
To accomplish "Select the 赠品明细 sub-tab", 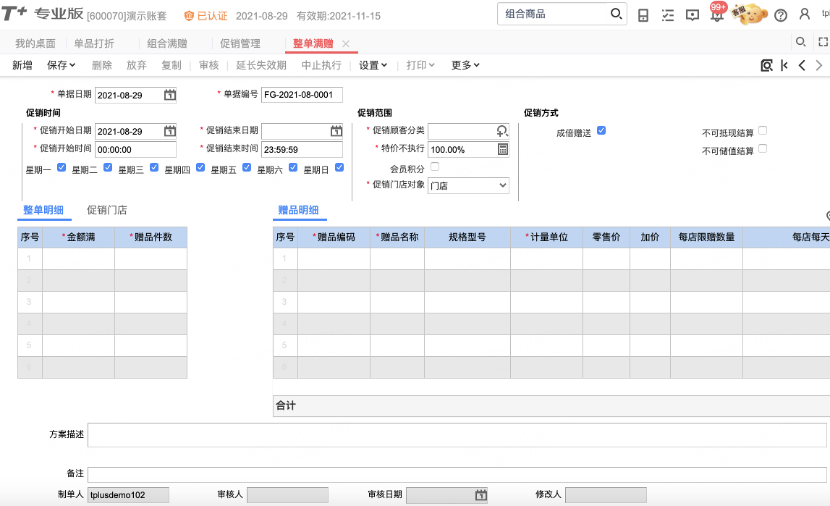I will tap(299, 210).
